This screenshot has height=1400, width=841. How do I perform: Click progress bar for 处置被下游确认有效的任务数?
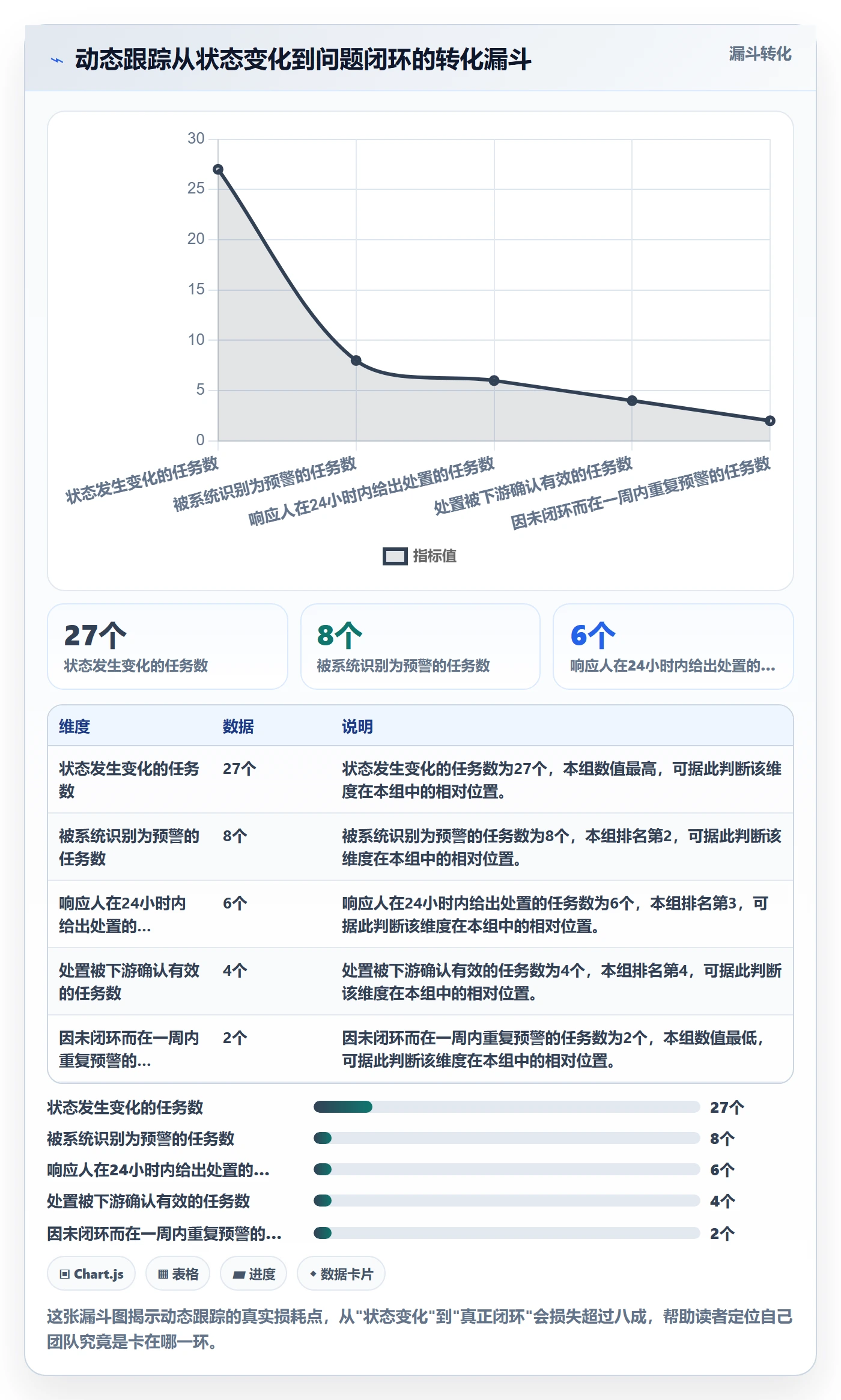(x=506, y=1201)
